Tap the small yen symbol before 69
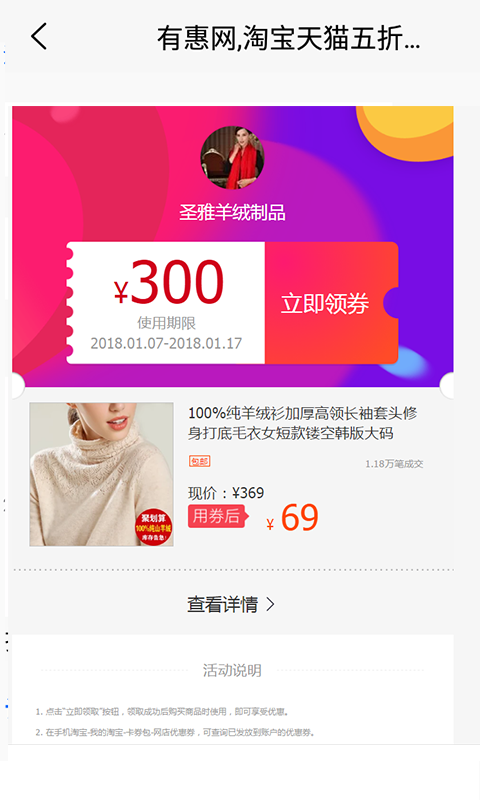 click(x=270, y=524)
